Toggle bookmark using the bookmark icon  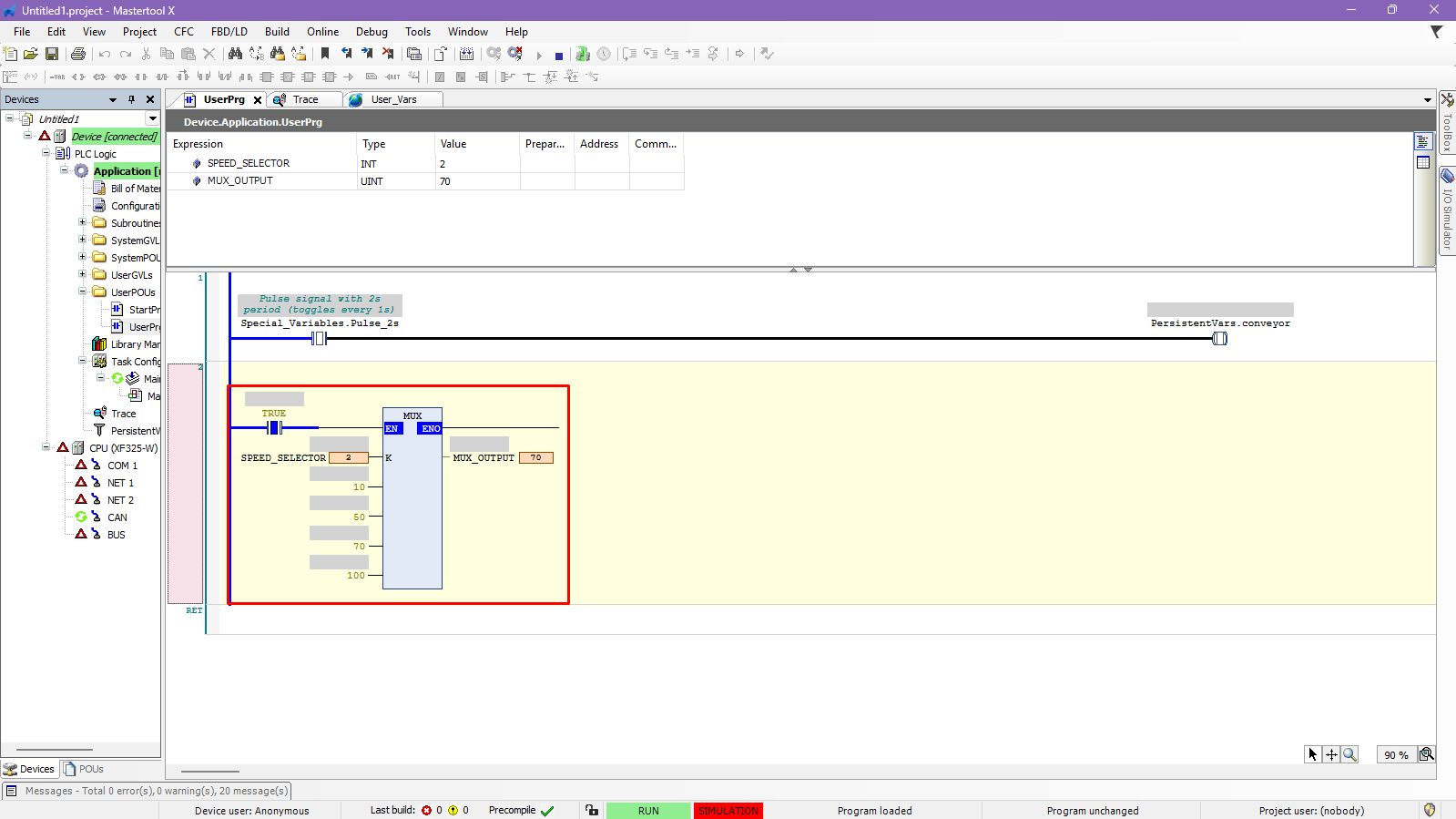[x=325, y=55]
